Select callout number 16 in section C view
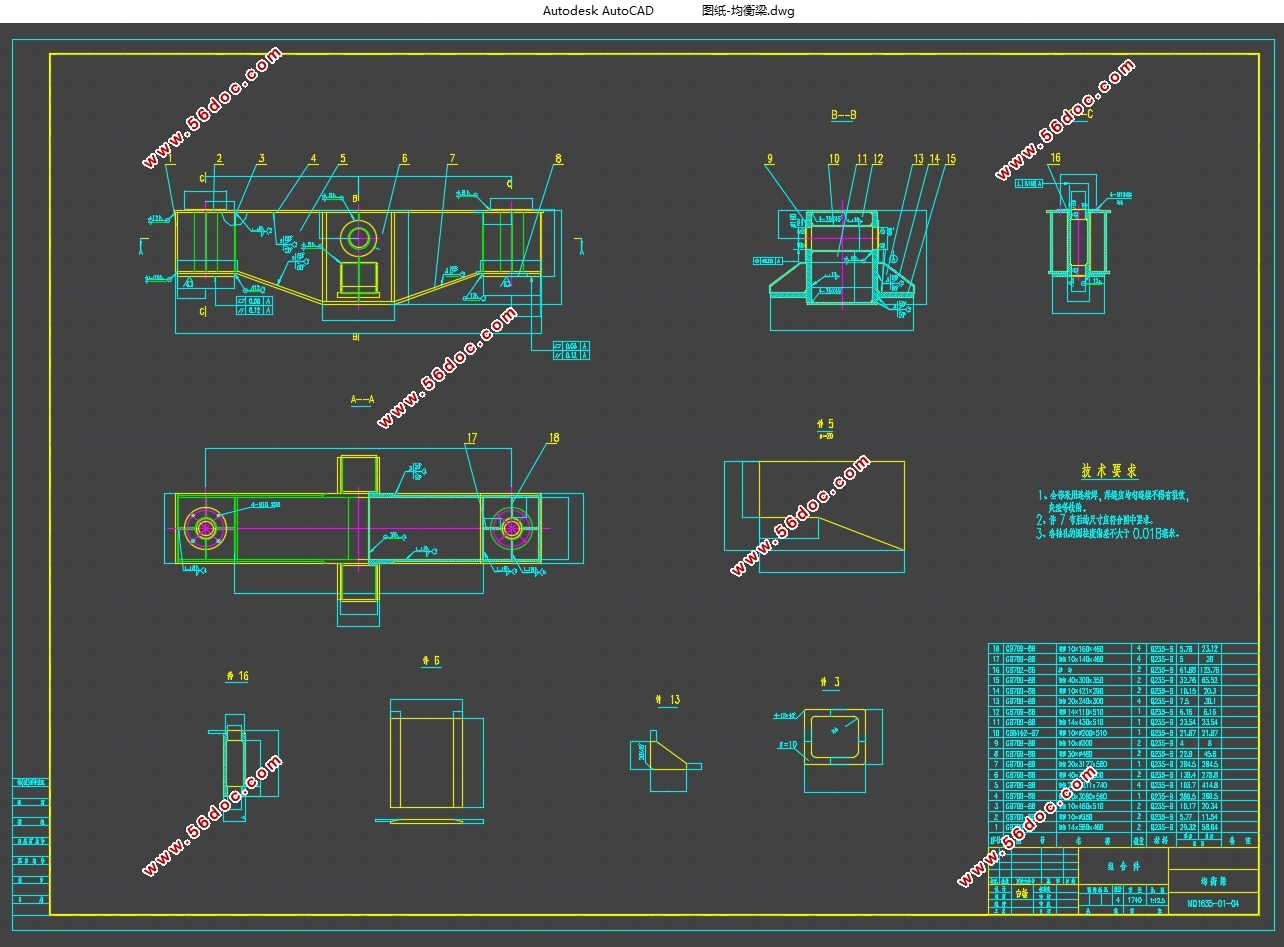The height and width of the screenshot is (947, 1284). click(x=1055, y=158)
